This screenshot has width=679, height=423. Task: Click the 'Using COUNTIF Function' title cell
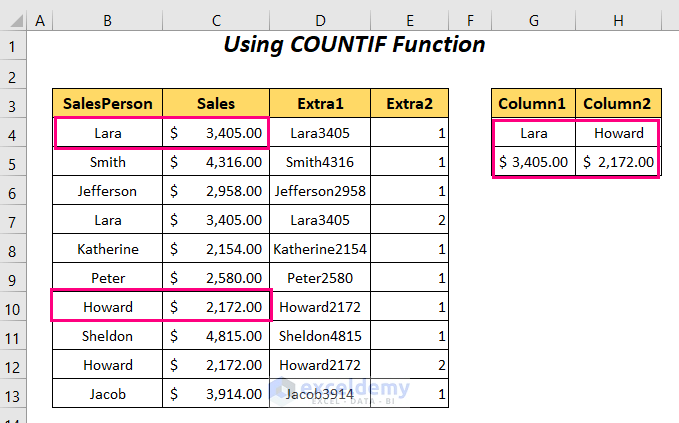[353, 45]
